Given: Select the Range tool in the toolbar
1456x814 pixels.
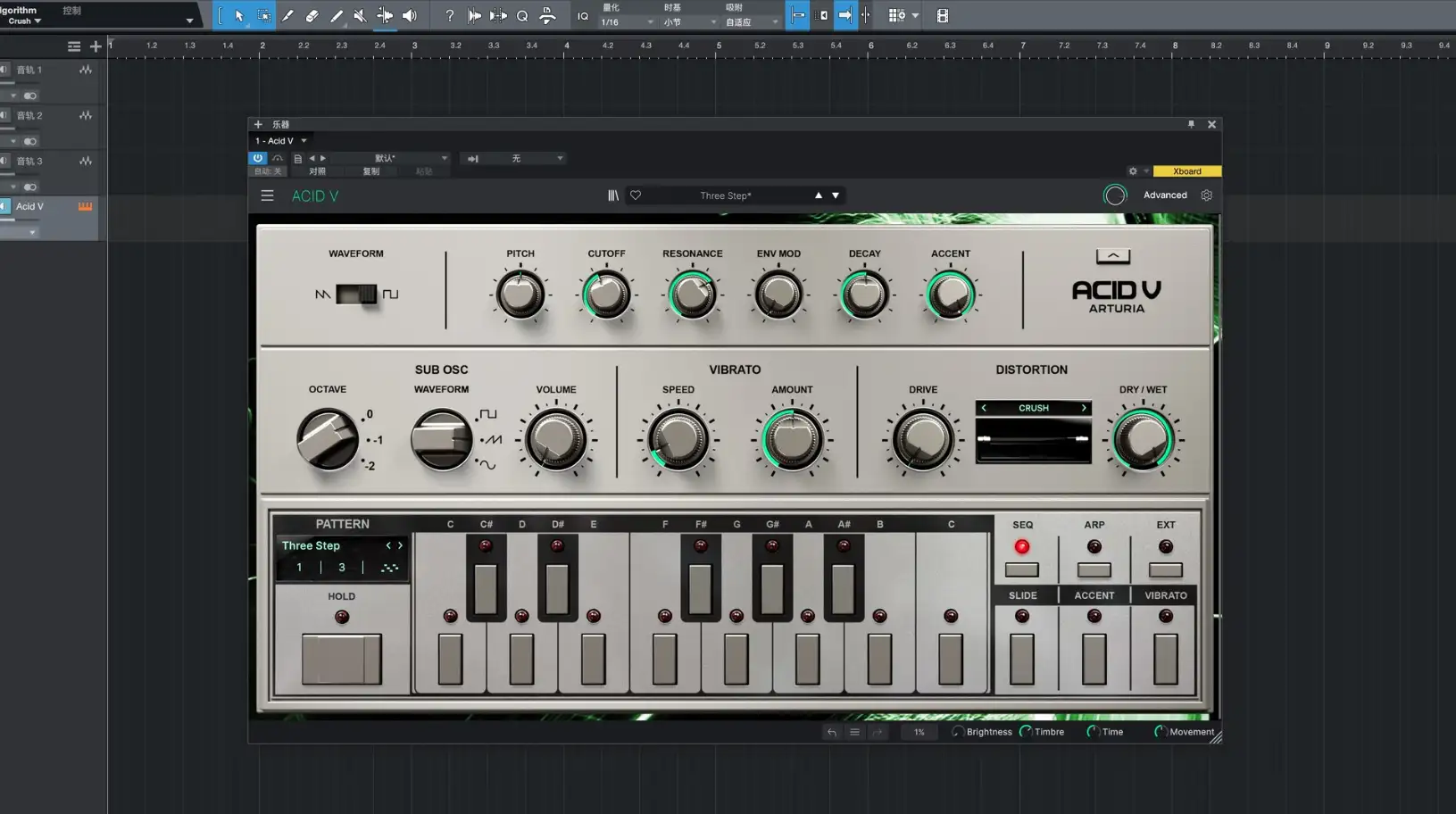Looking at the screenshot, I should pyautogui.click(x=263, y=15).
